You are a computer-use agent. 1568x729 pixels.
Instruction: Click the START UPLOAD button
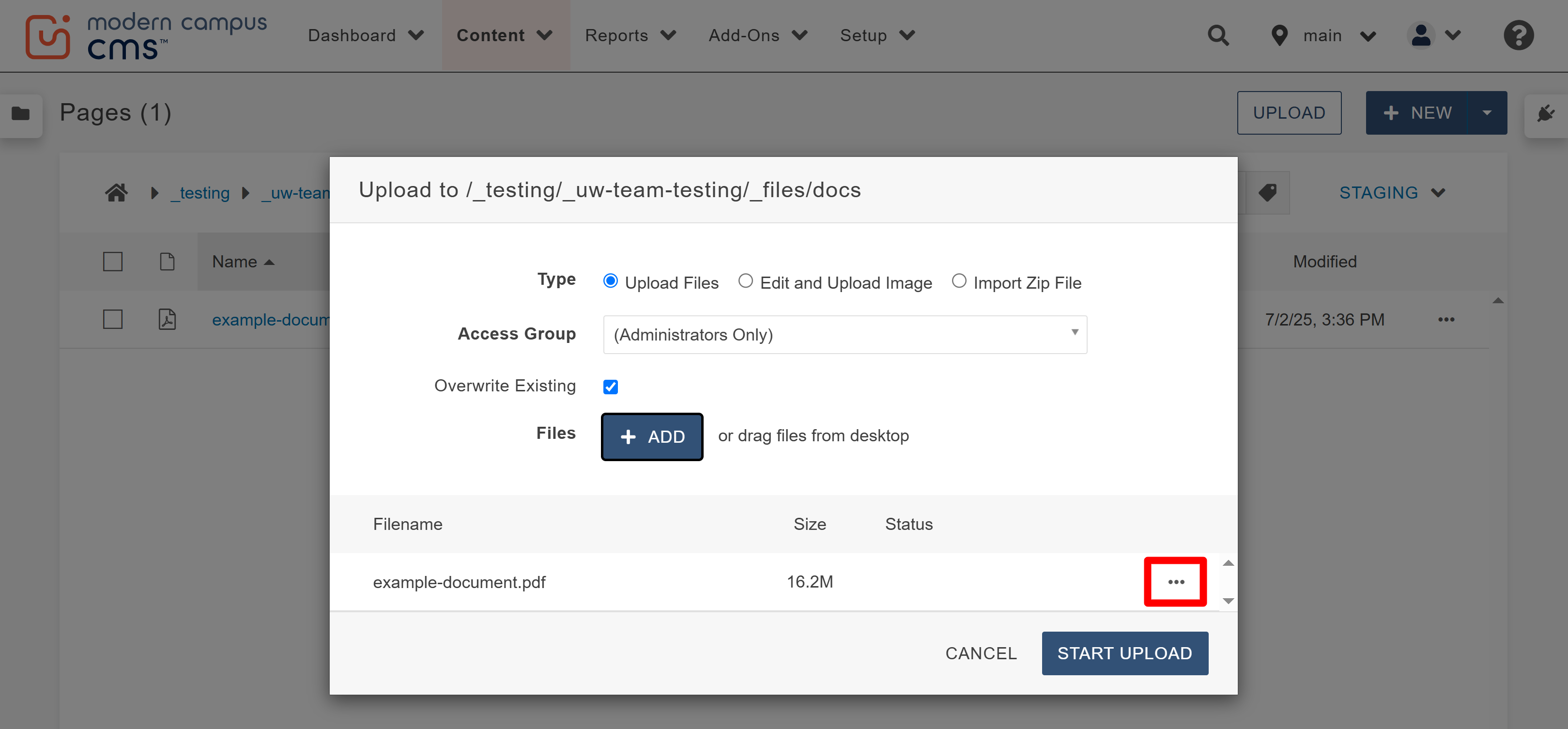point(1125,653)
